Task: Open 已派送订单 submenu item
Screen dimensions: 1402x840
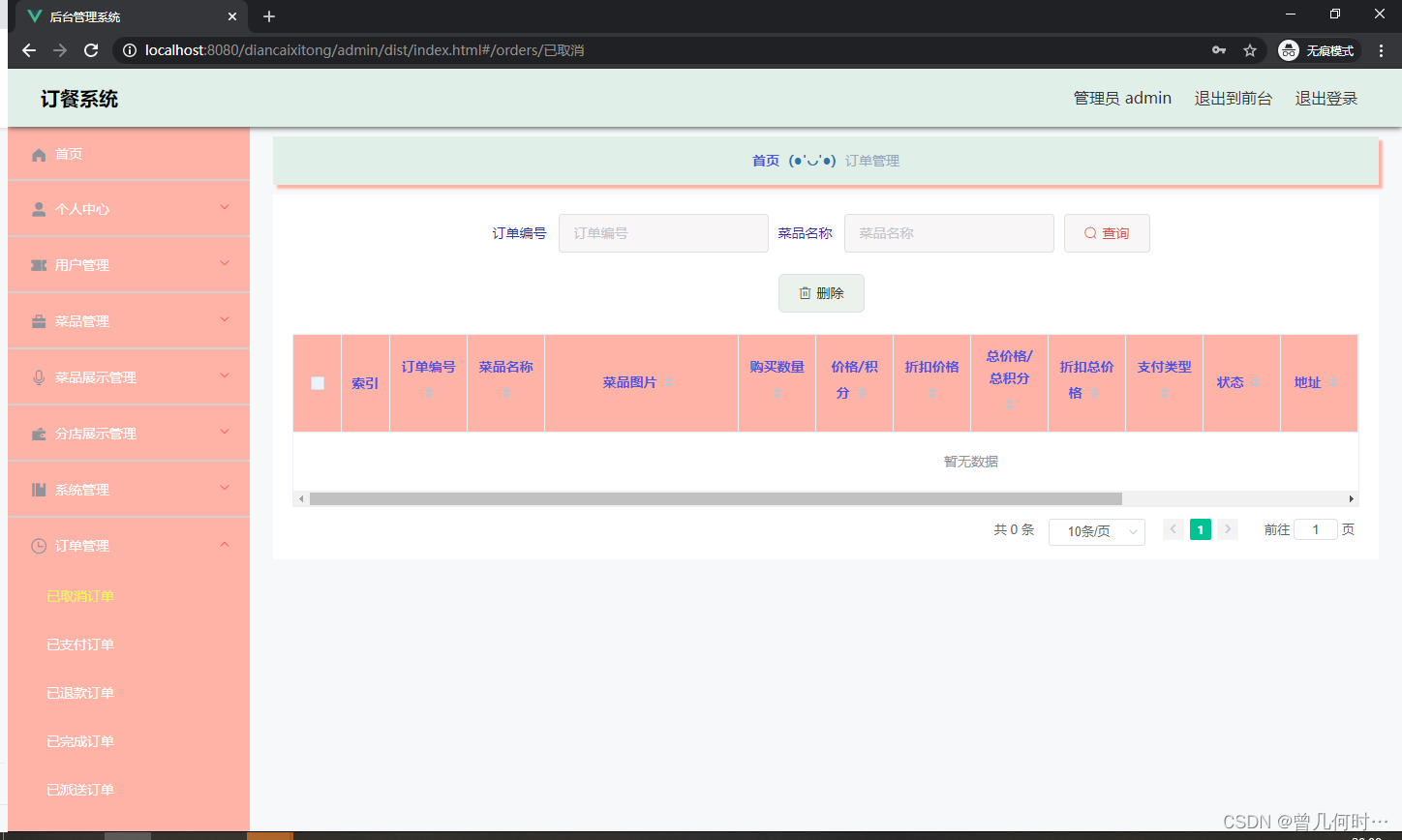Action: pyautogui.click(x=80, y=790)
